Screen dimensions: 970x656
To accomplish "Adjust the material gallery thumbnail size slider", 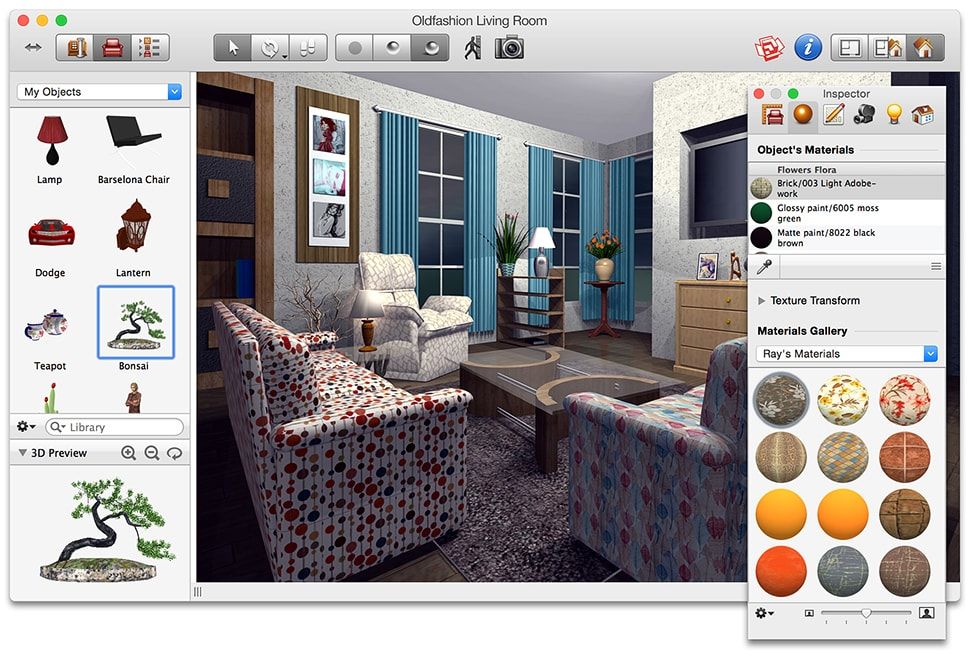I will point(866,612).
